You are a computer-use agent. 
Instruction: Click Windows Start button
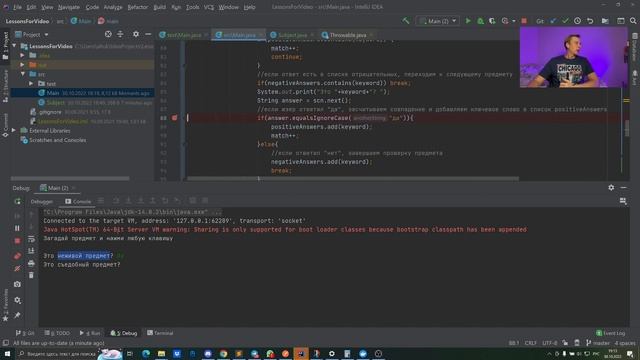[7, 353]
